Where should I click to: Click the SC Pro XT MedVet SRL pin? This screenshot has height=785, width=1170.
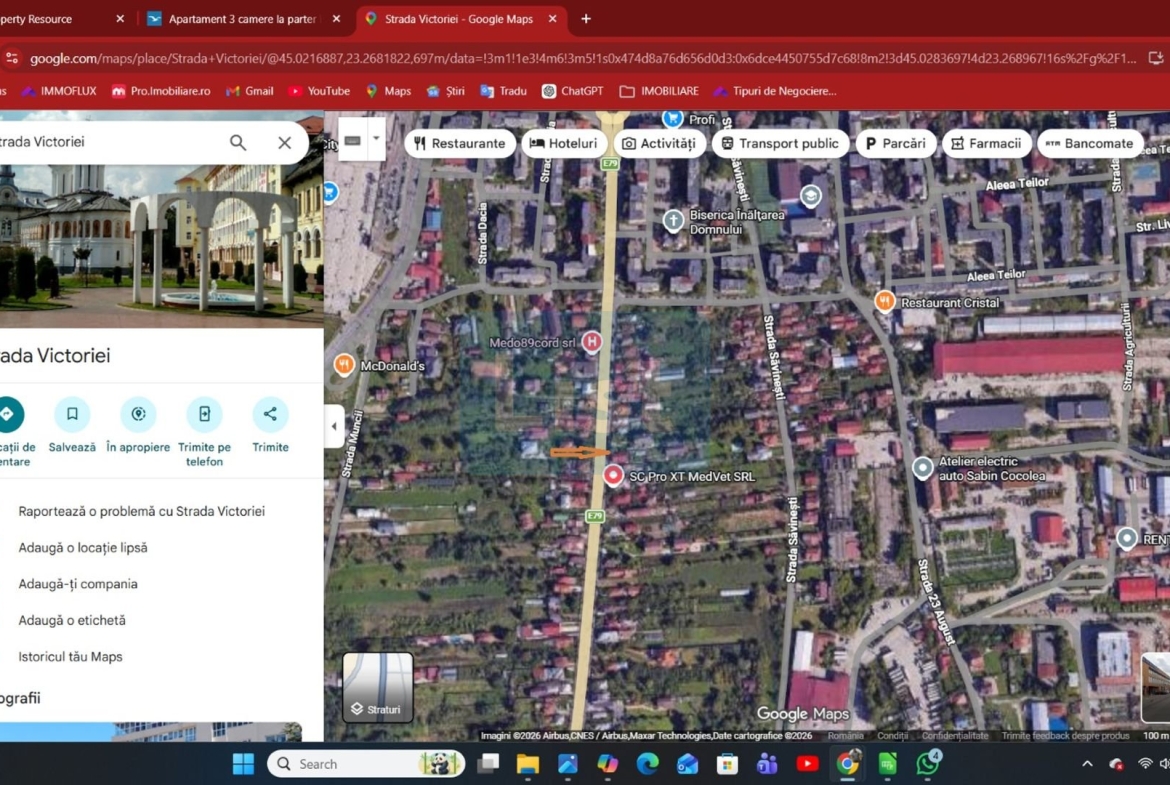click(x=613, y=476)
